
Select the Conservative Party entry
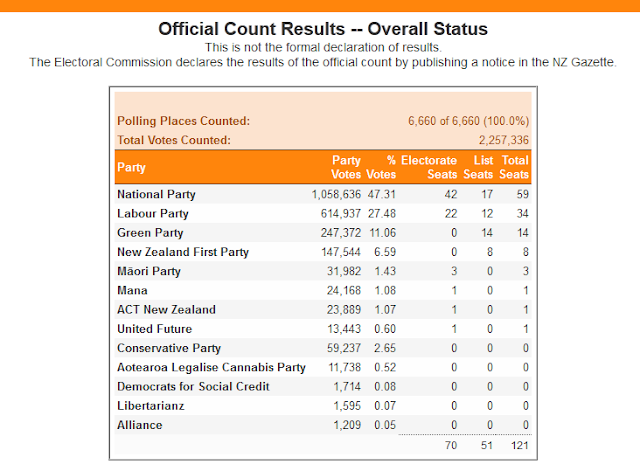coord(169,348)
